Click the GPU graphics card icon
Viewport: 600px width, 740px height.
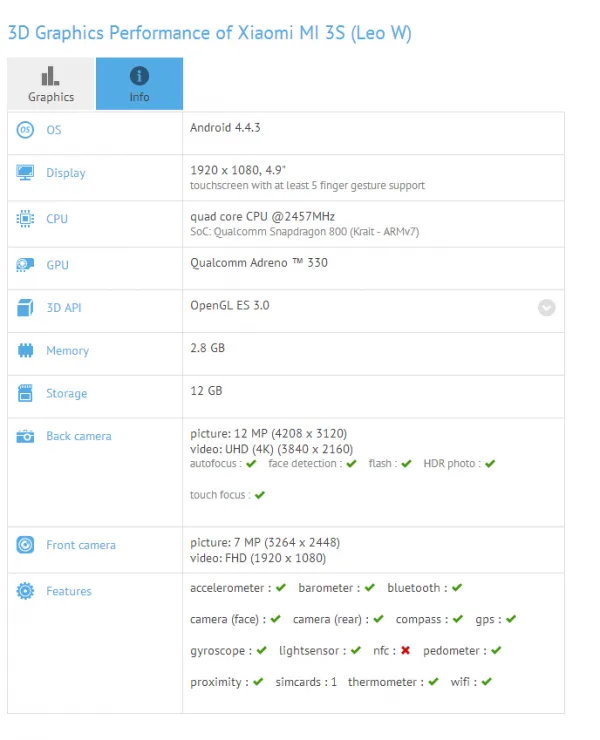coord(25,265)
